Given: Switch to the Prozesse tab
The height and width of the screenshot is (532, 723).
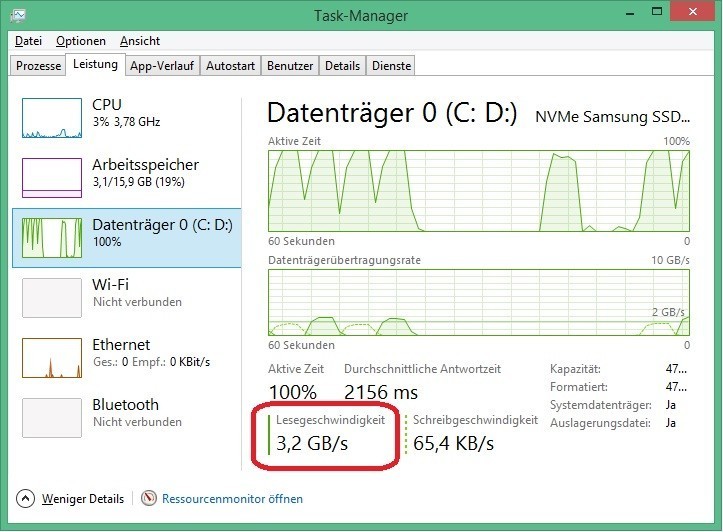Looking at the screenshot, I should tap(38, 65).
